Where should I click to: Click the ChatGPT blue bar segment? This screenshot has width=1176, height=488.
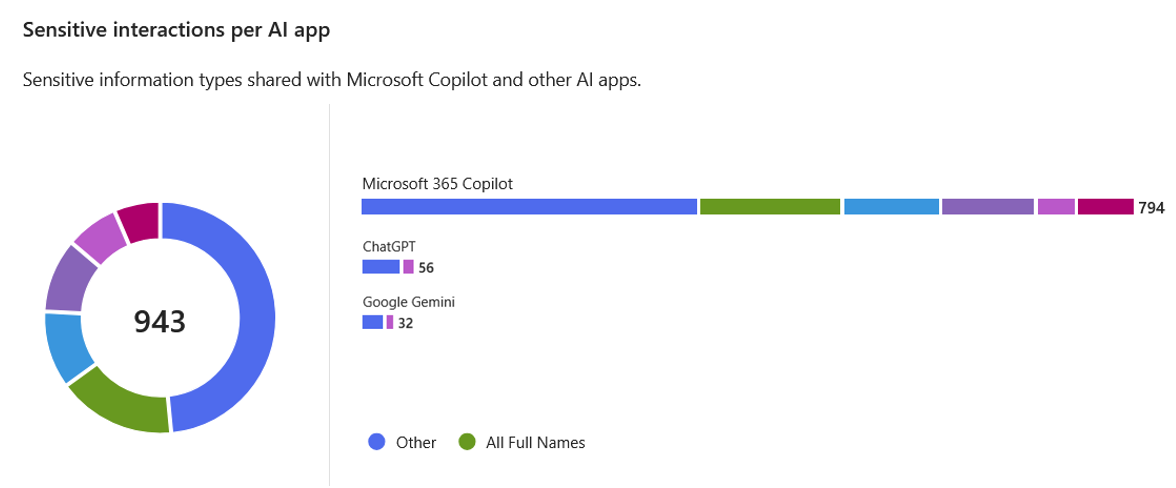click(381, 267)
